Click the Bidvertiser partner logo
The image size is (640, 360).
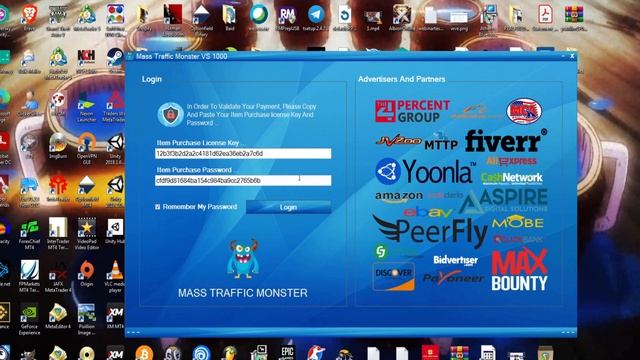pos(456,260)
